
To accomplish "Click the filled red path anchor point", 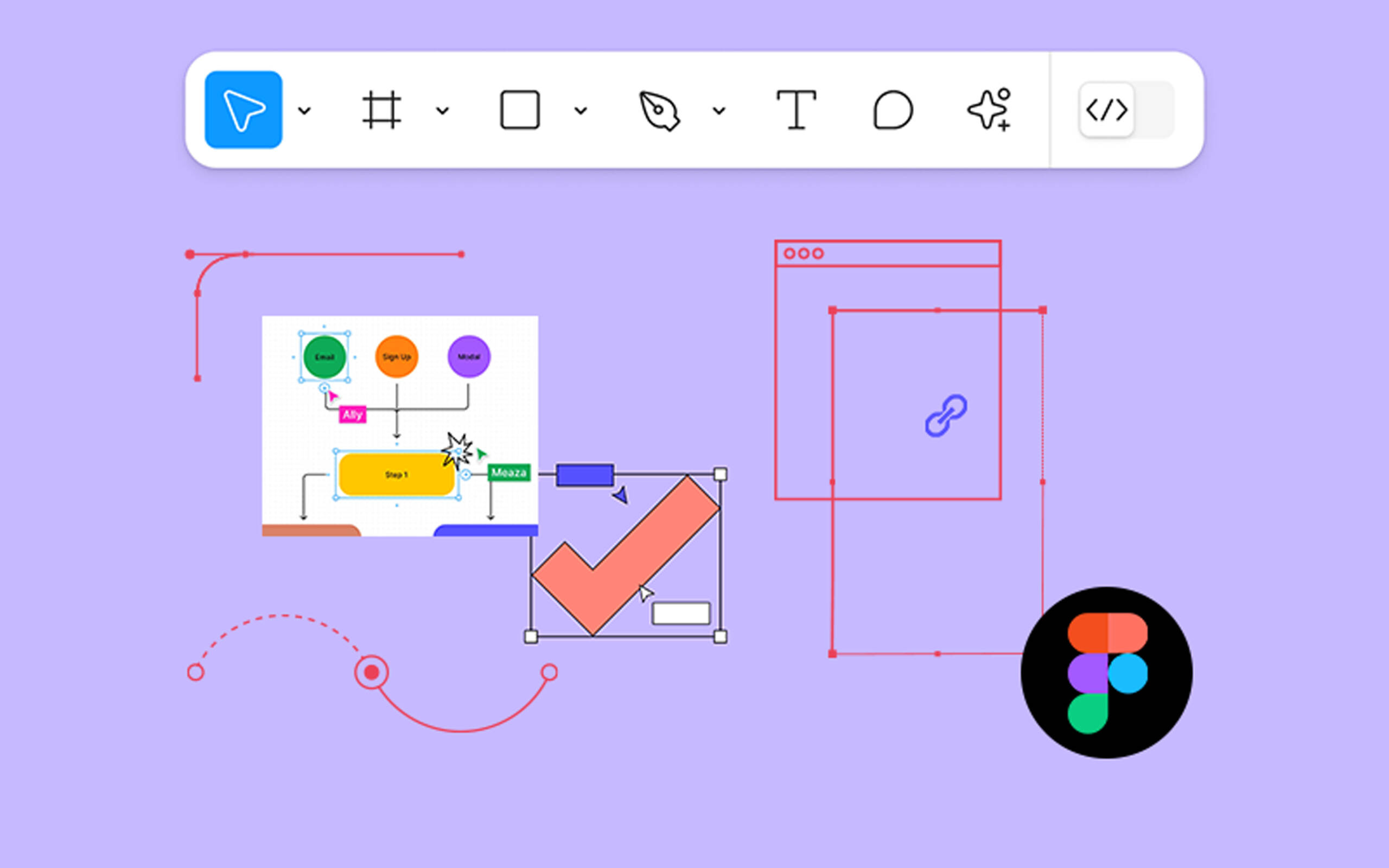I will [x=372, y=672].
